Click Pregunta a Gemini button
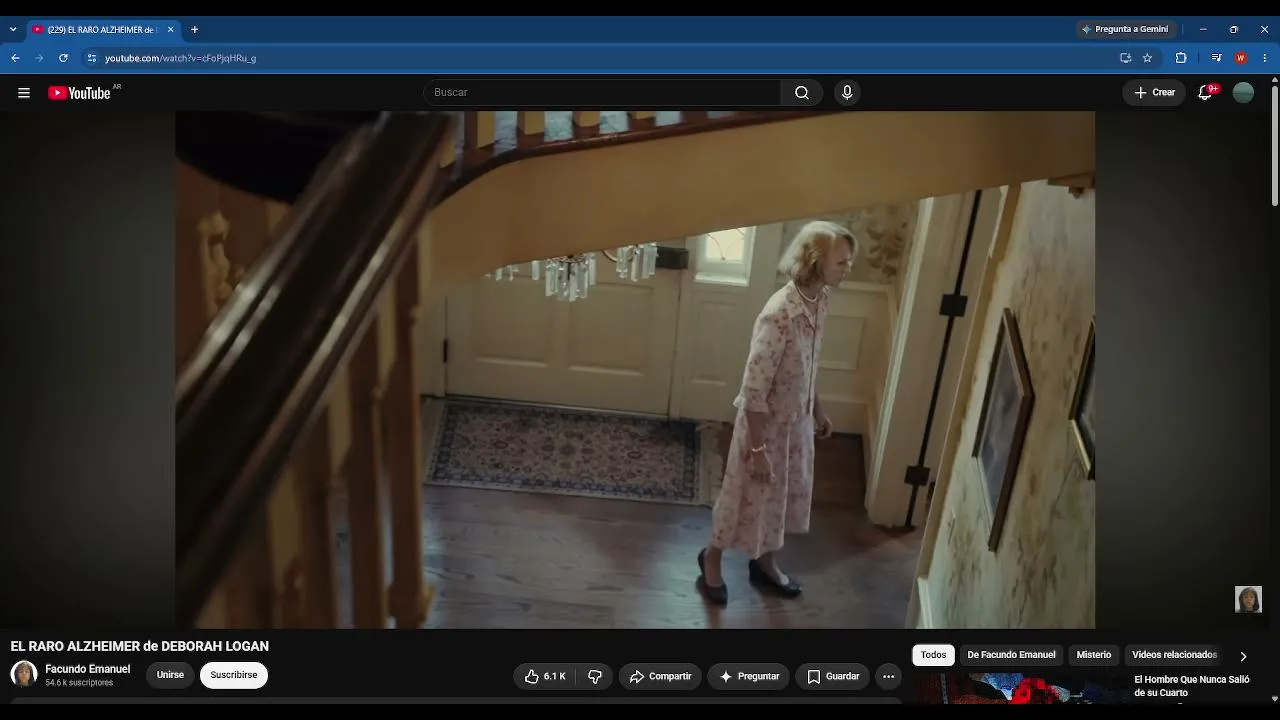1280x720 pixels. coord(1125,30)
